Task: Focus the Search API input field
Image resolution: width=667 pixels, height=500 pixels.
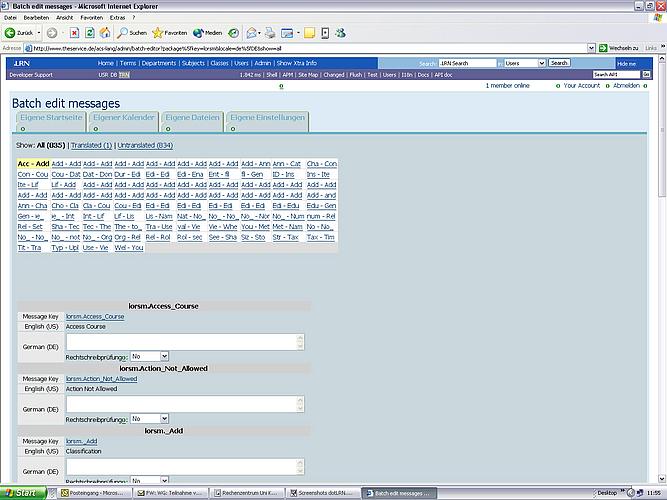Action: (616, 74)
